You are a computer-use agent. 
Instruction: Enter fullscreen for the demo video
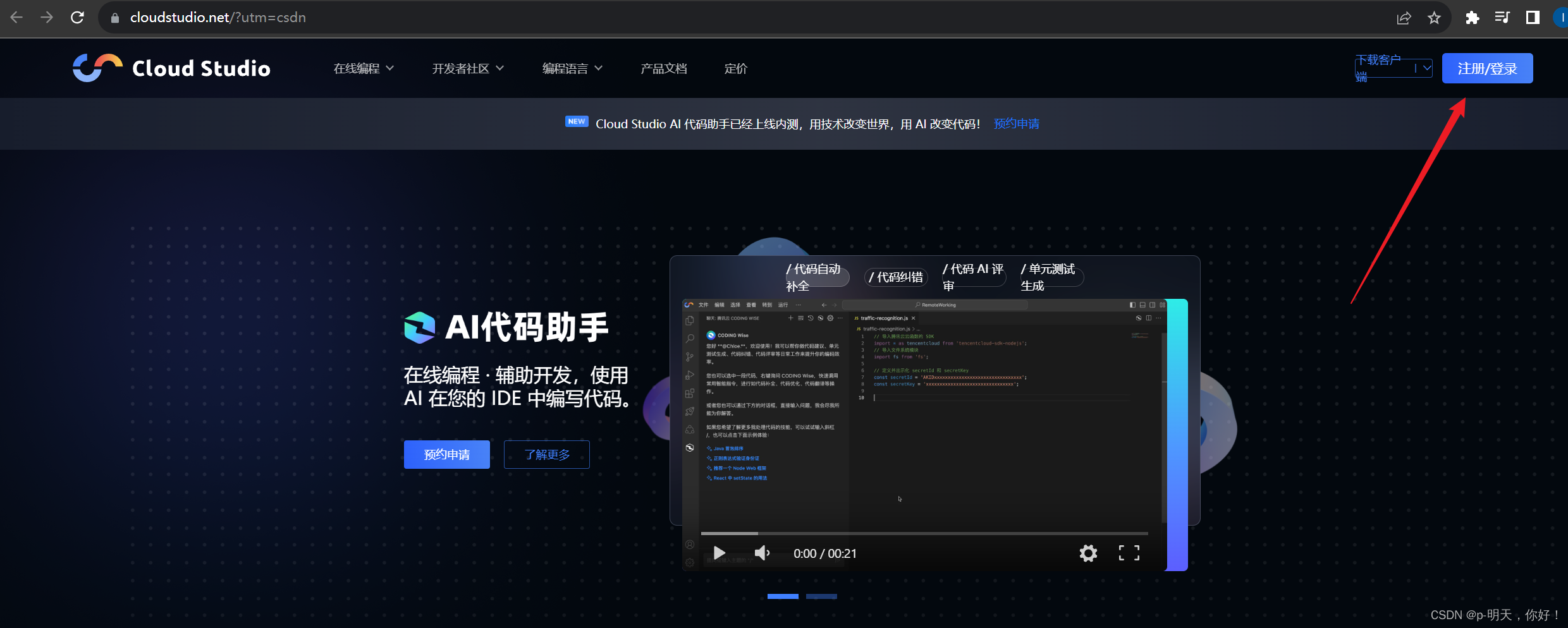pos(1129,553)
